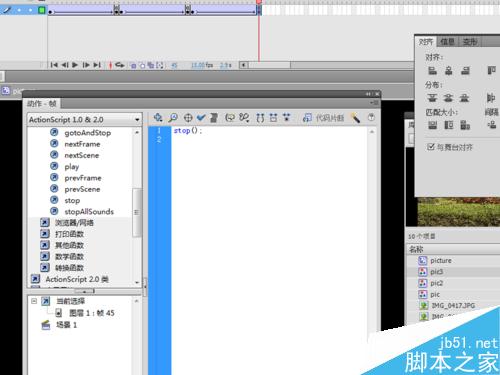Click Collapse between braces icon
The width and height of the screenshot is (500, 375).
(260, 118)
